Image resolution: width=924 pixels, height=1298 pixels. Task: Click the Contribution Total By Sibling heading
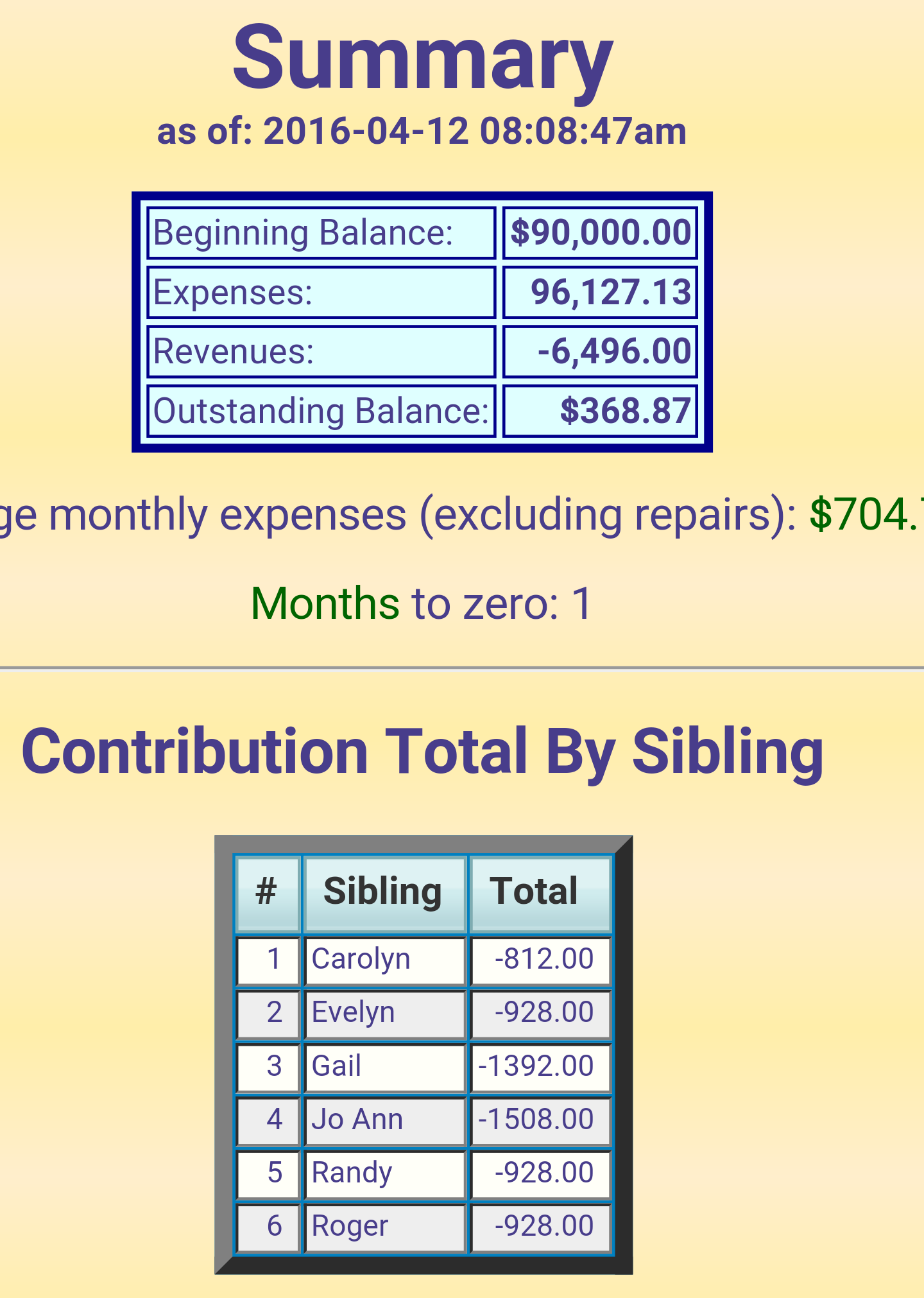click(422, 752)
